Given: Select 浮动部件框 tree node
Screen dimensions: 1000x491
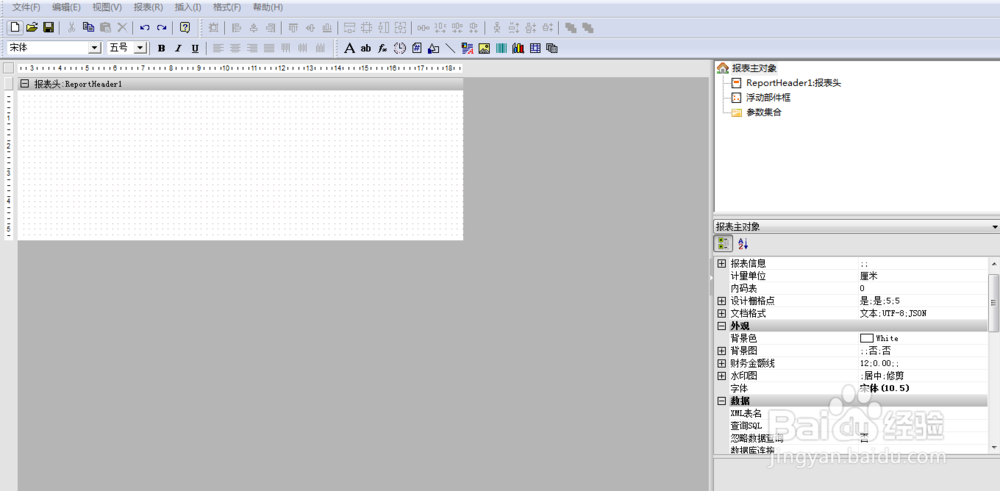Looking at the screenshot, I should [770, 98].
